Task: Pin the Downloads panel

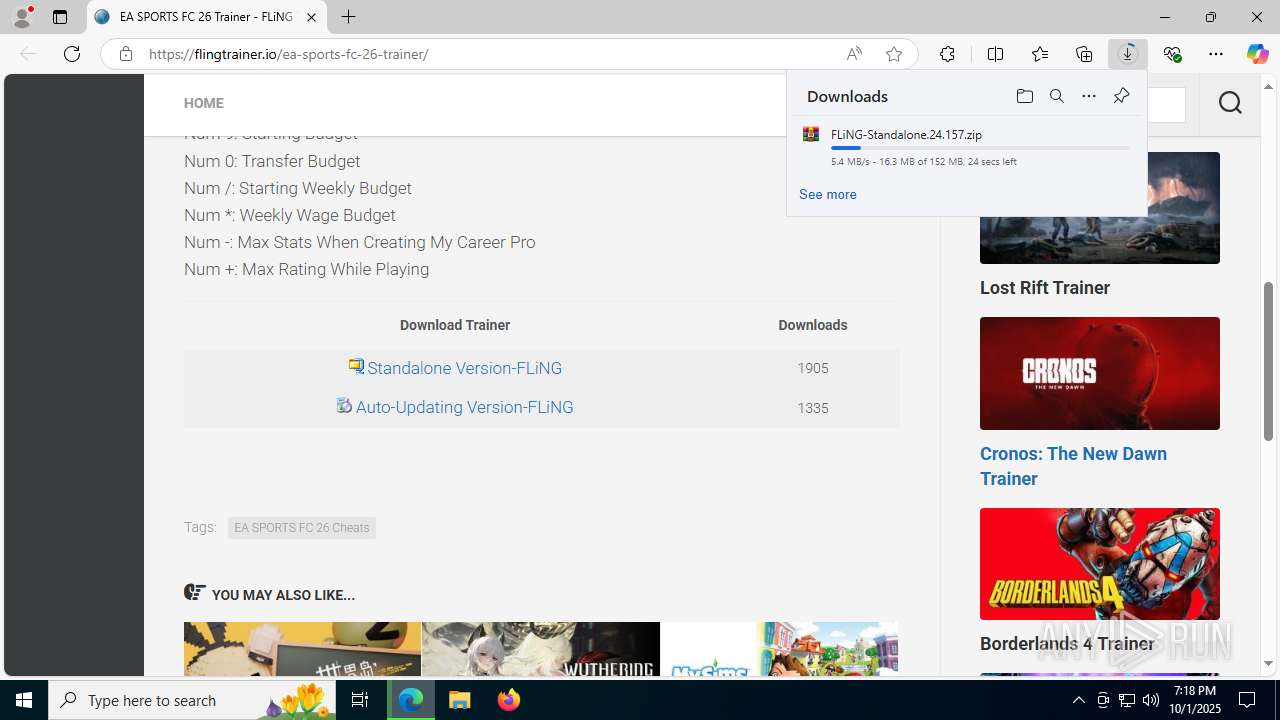Action: 1121,96
